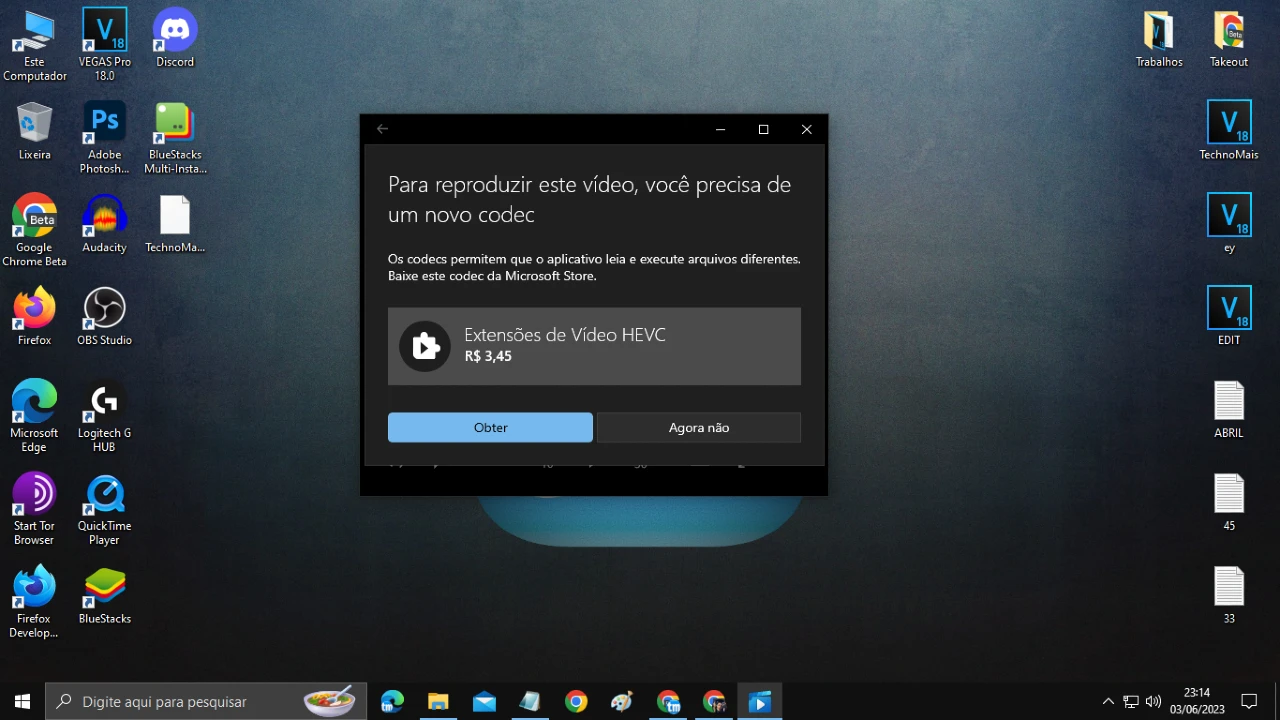Viewport: 1280px width, 720px height.
Task: Expand hidden icons in the system tray
Action: pyautogui.click(x=1108, y=701)
